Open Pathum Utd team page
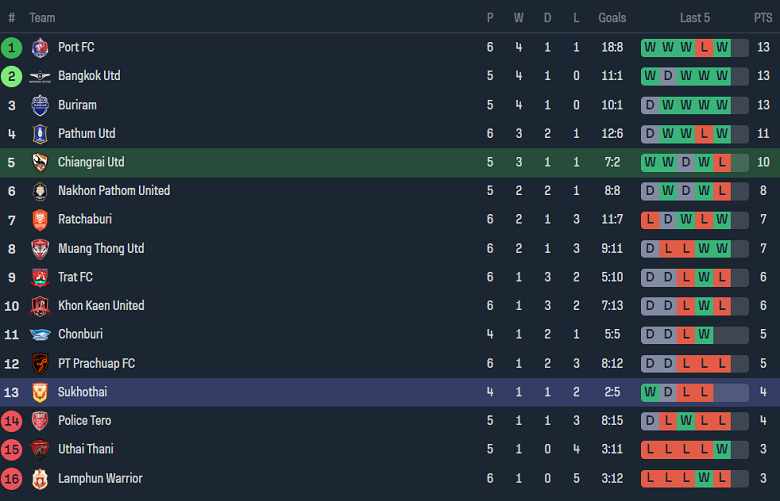This screenshot has height=501, width=780. tap(86, 133)
